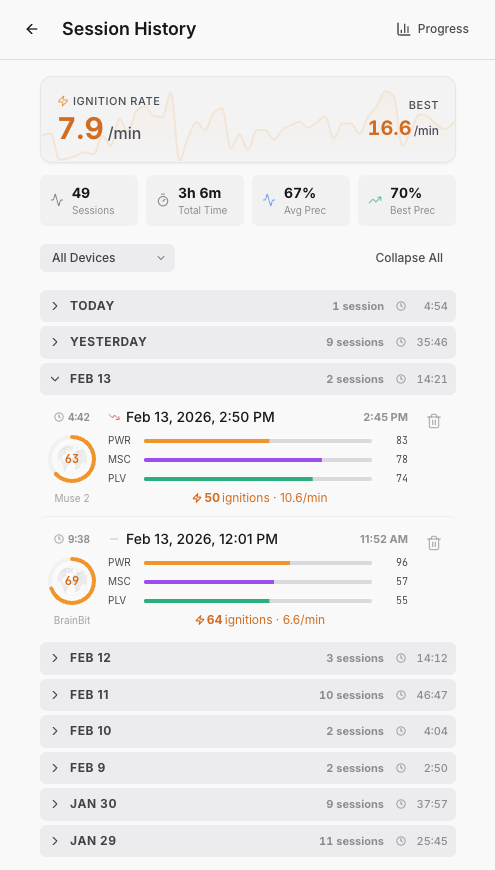This screenshot has height=870, width=495.
Task: Click the PWR bar of the 2:50 PM session
Action: click(258, 441)
